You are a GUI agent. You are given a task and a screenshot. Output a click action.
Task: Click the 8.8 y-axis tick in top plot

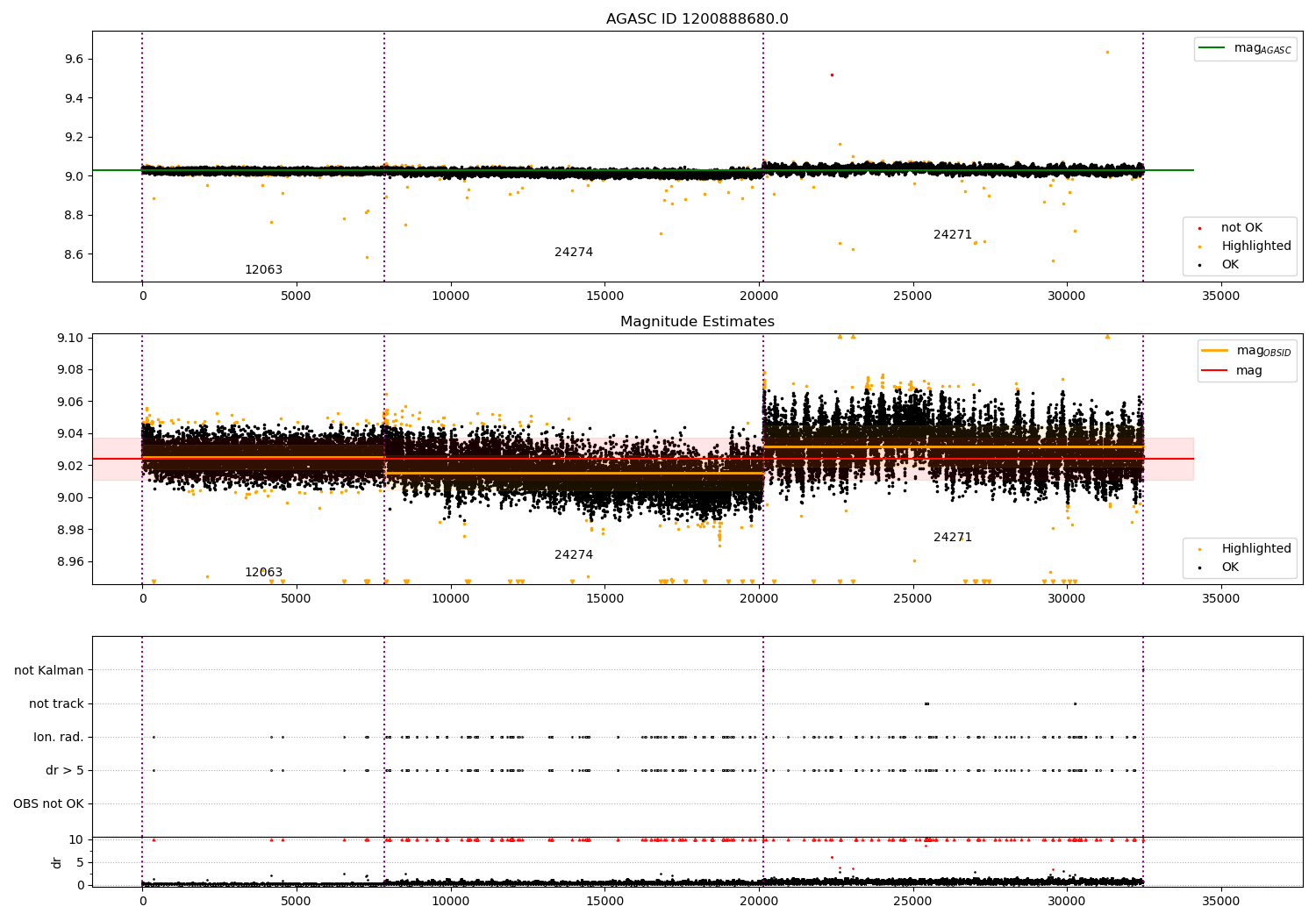pyautogui.click(x=74, y=215)
